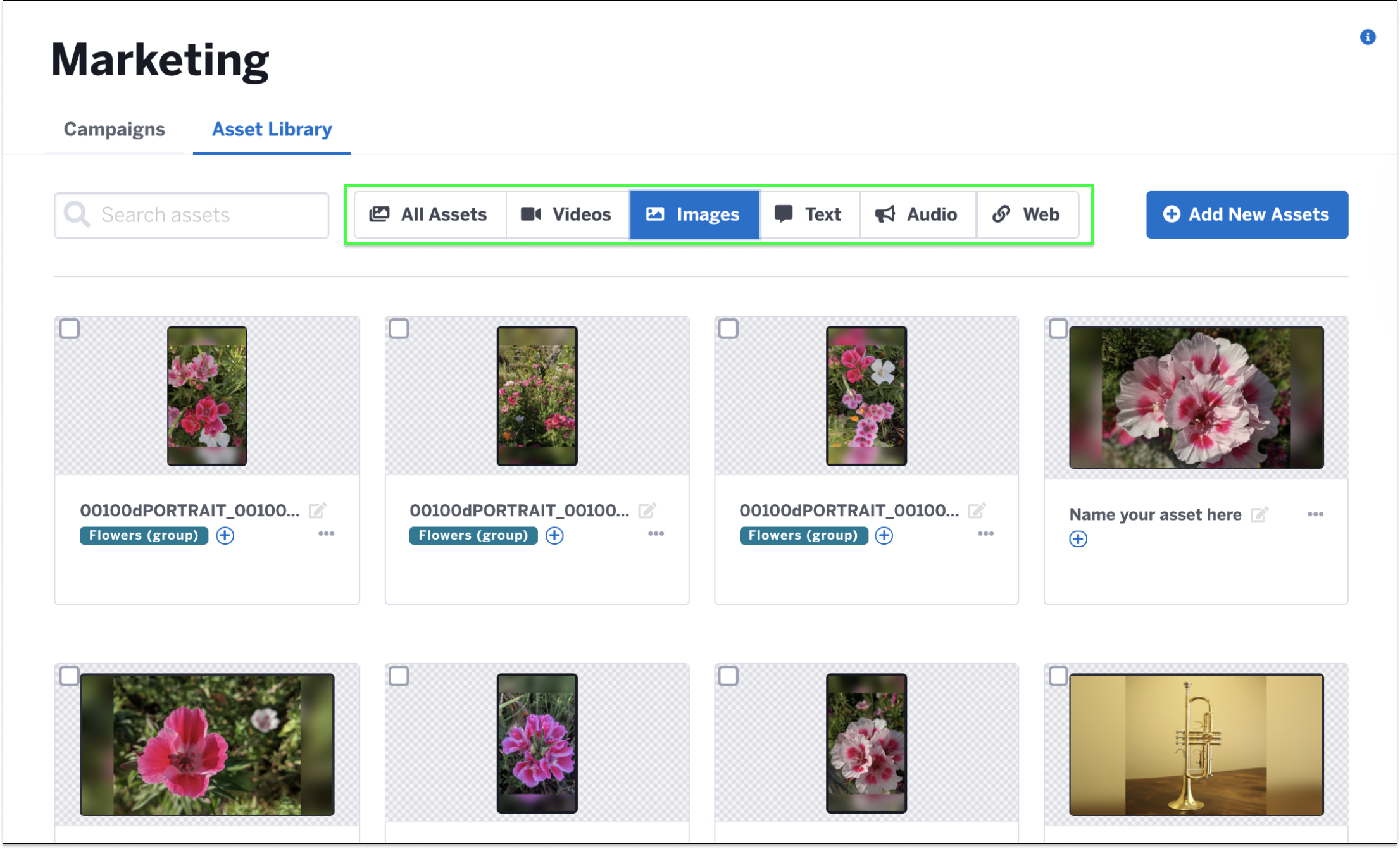The width and height of the screenshot is (1400, 849).
Task: Select checkbox on third portrait flower asset
Action: (x=728, y=329)
